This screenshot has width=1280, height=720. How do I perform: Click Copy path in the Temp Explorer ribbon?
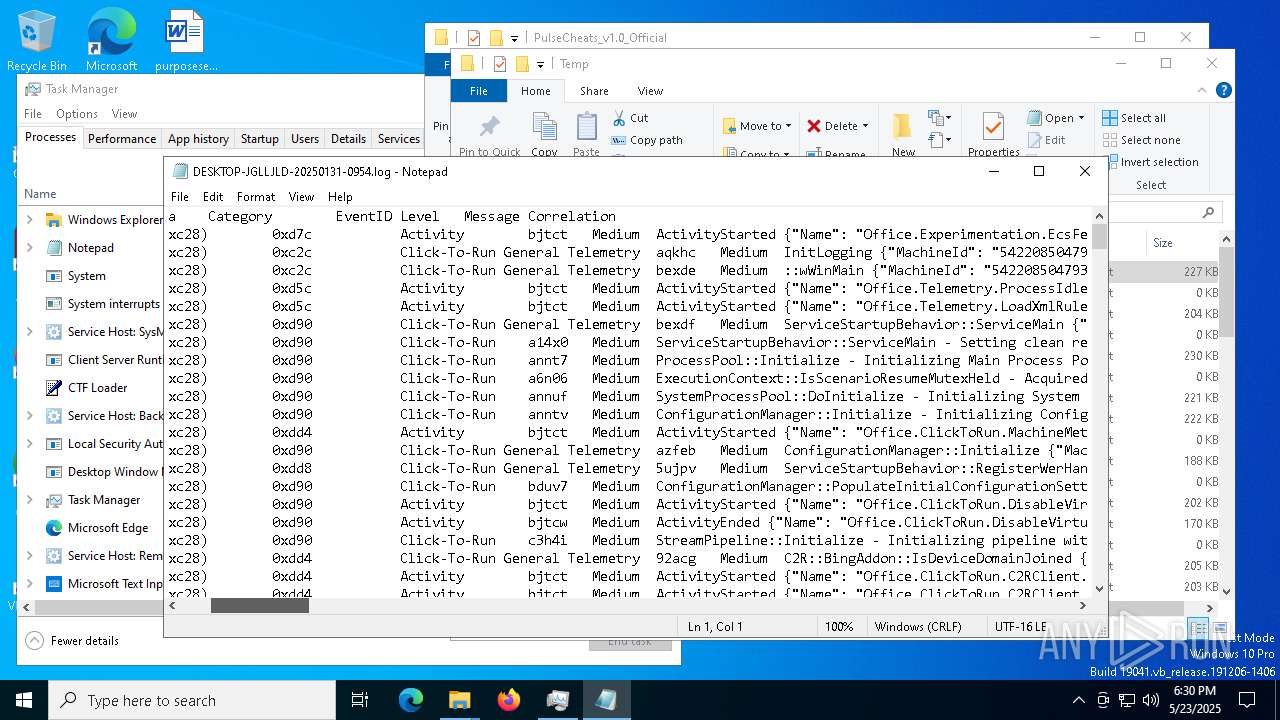(x=646, y=140)
